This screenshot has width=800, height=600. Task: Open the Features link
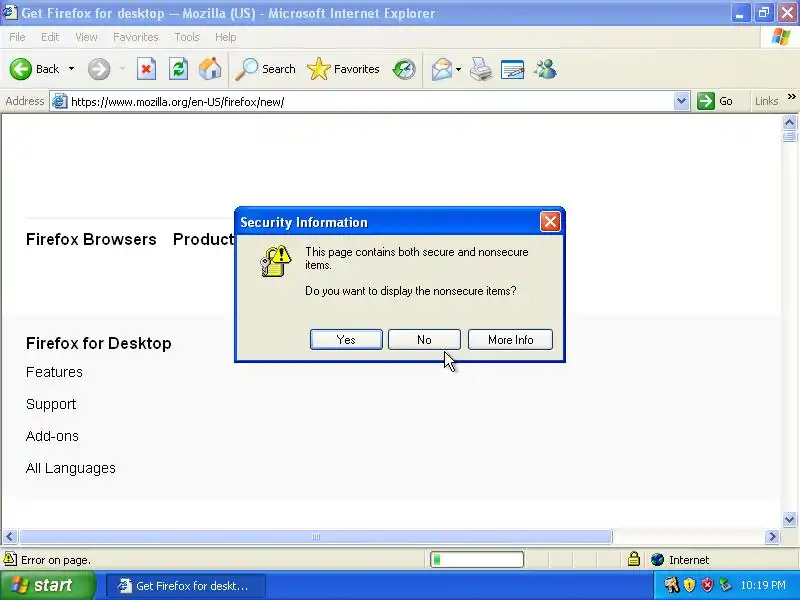(x=54, y=372)
